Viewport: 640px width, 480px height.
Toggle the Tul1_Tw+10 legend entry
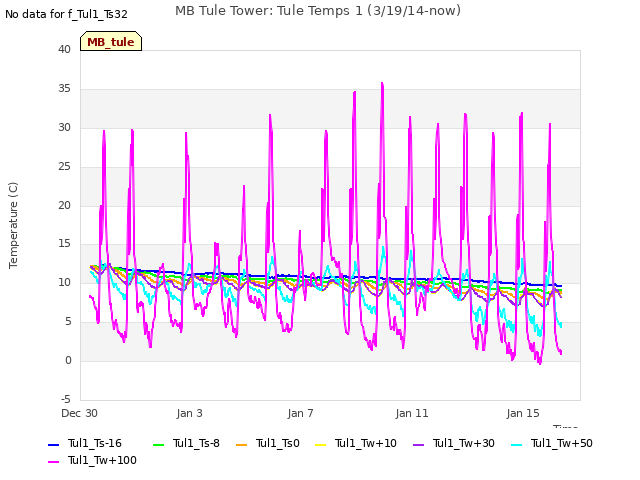[356, 443]
